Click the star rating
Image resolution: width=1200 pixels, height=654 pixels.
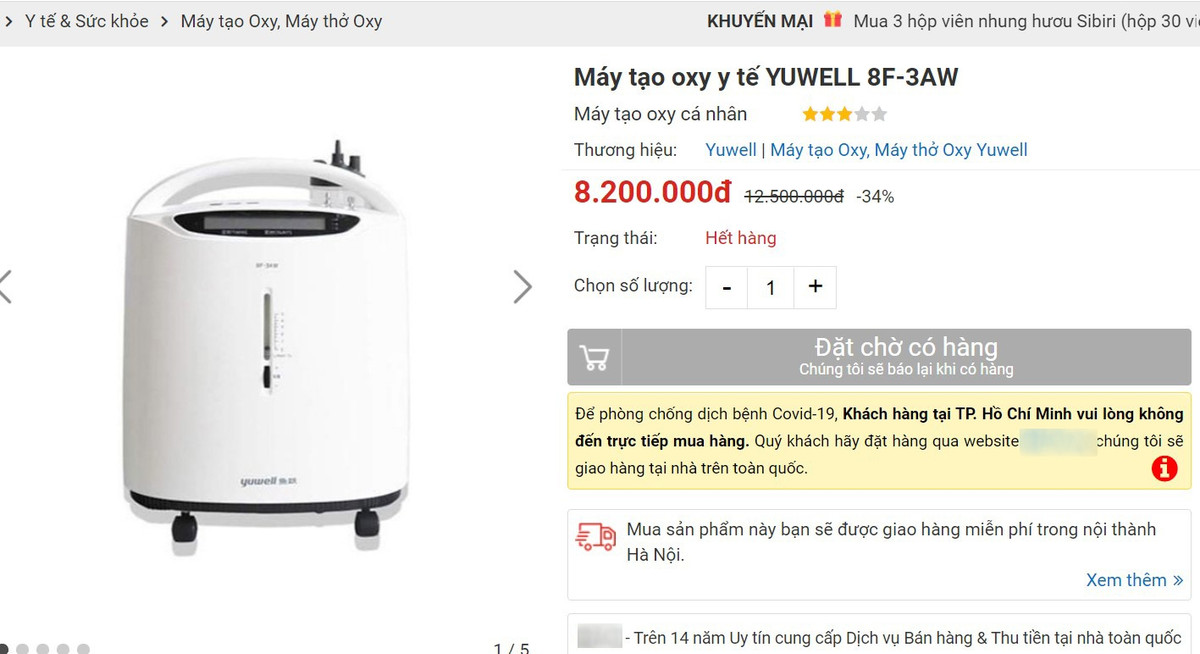[x=844, y=114]
